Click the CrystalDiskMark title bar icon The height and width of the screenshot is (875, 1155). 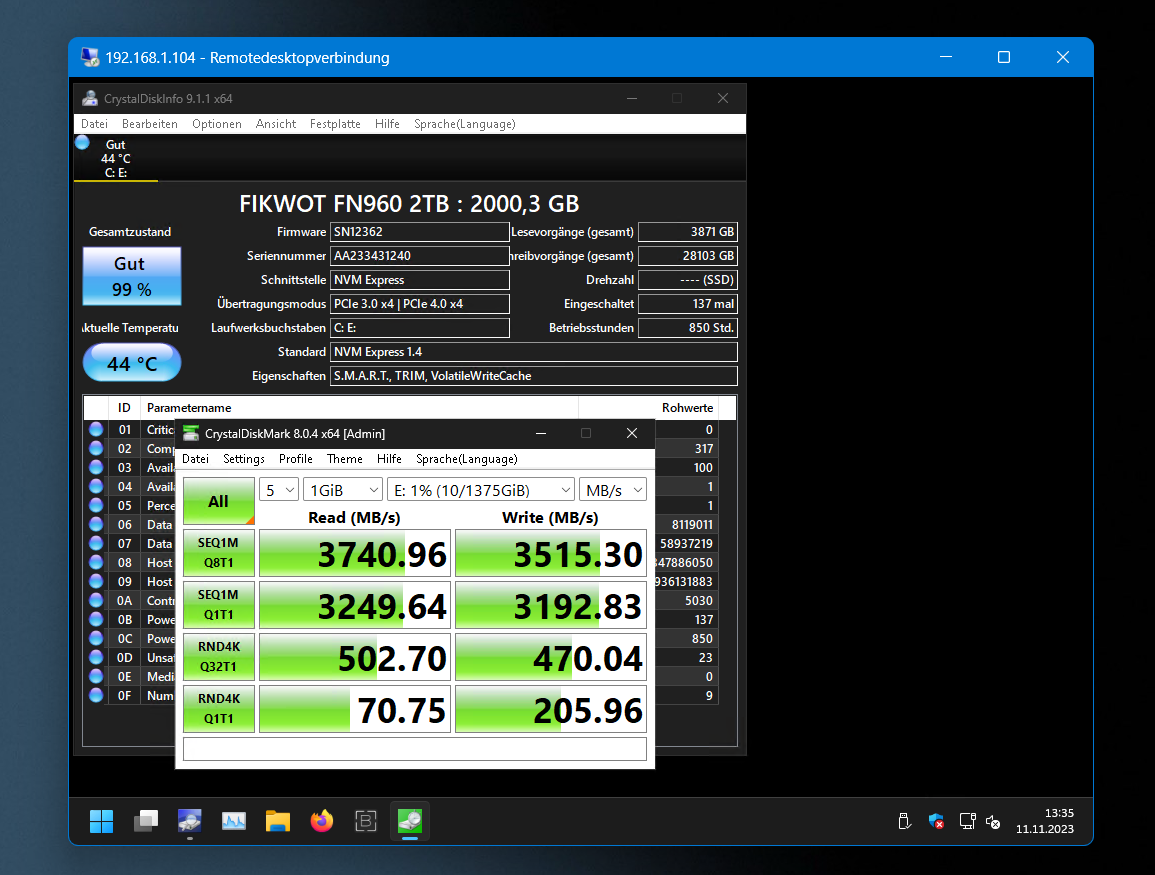[x=191, y=433]
